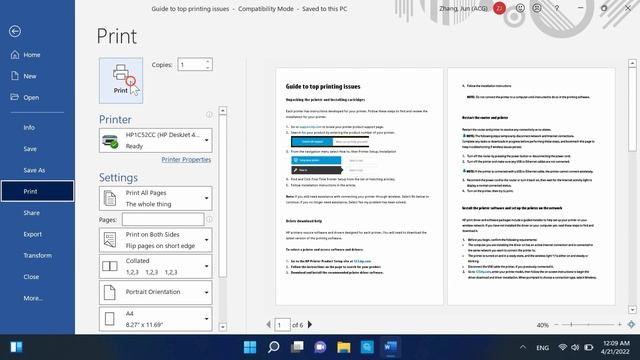Open File Explorer from taskbar
The image size is (640, 360).
(344, 347)
